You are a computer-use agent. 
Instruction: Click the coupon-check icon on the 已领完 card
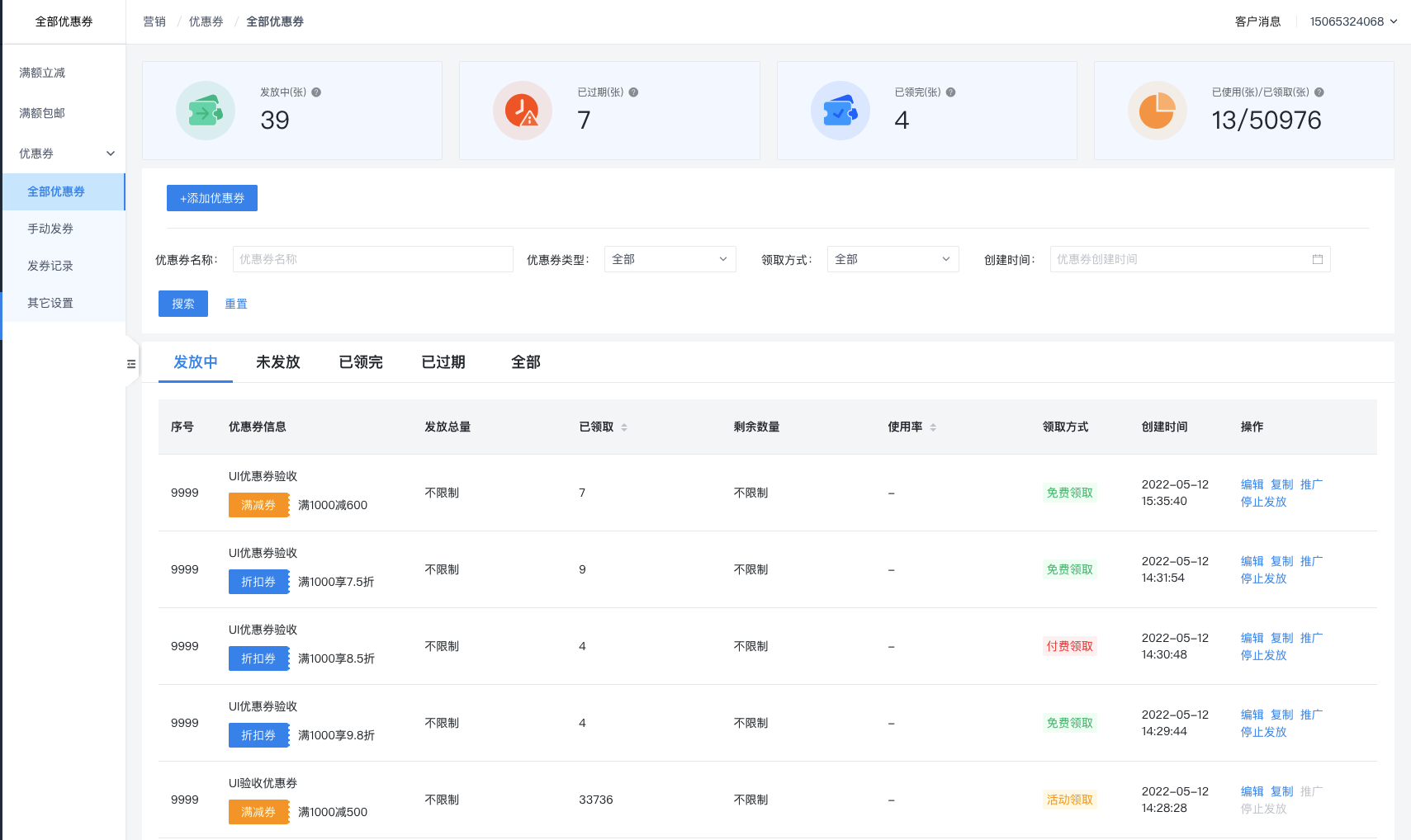click(840, 110)
